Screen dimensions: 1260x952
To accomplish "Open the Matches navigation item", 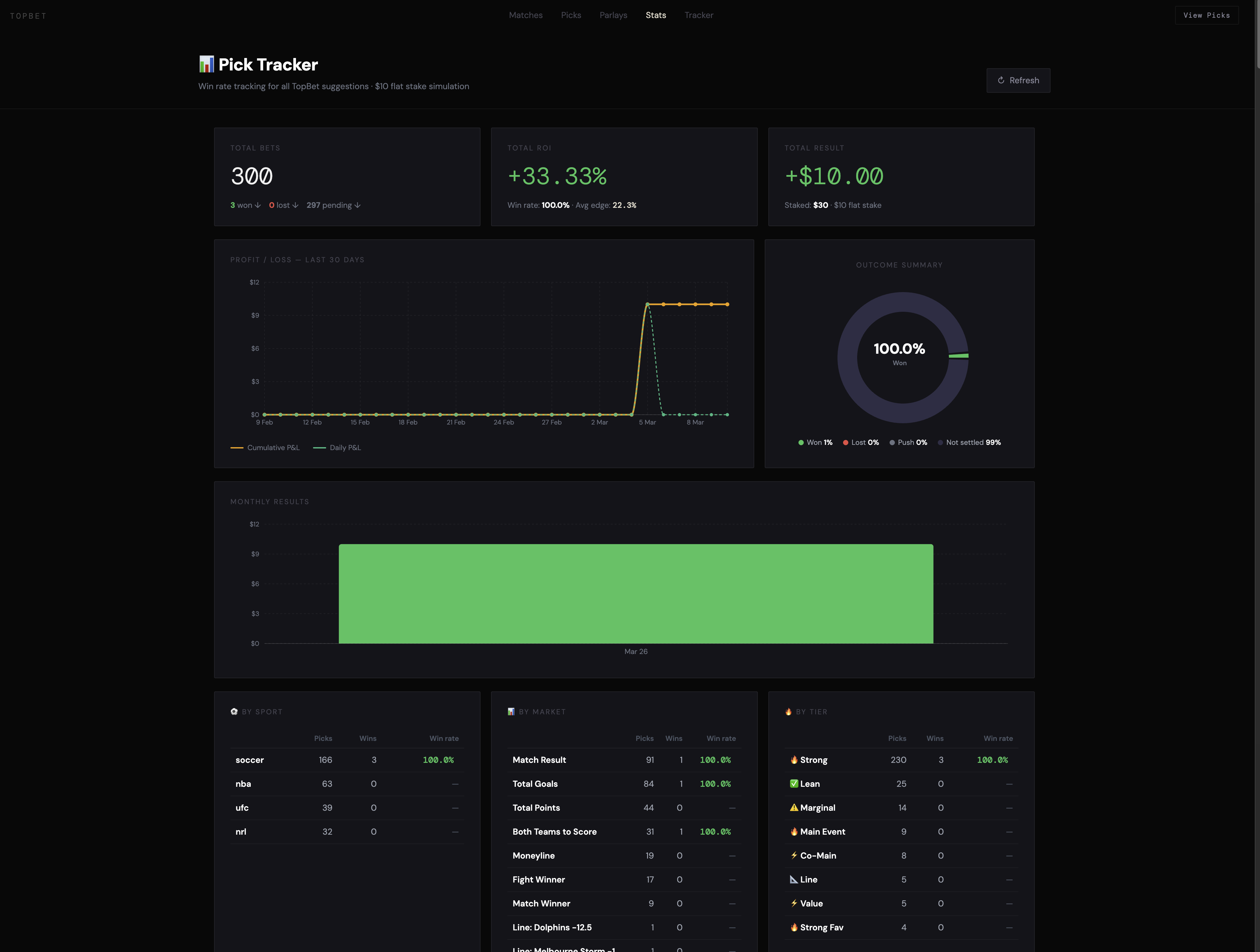I will (525, 15).
